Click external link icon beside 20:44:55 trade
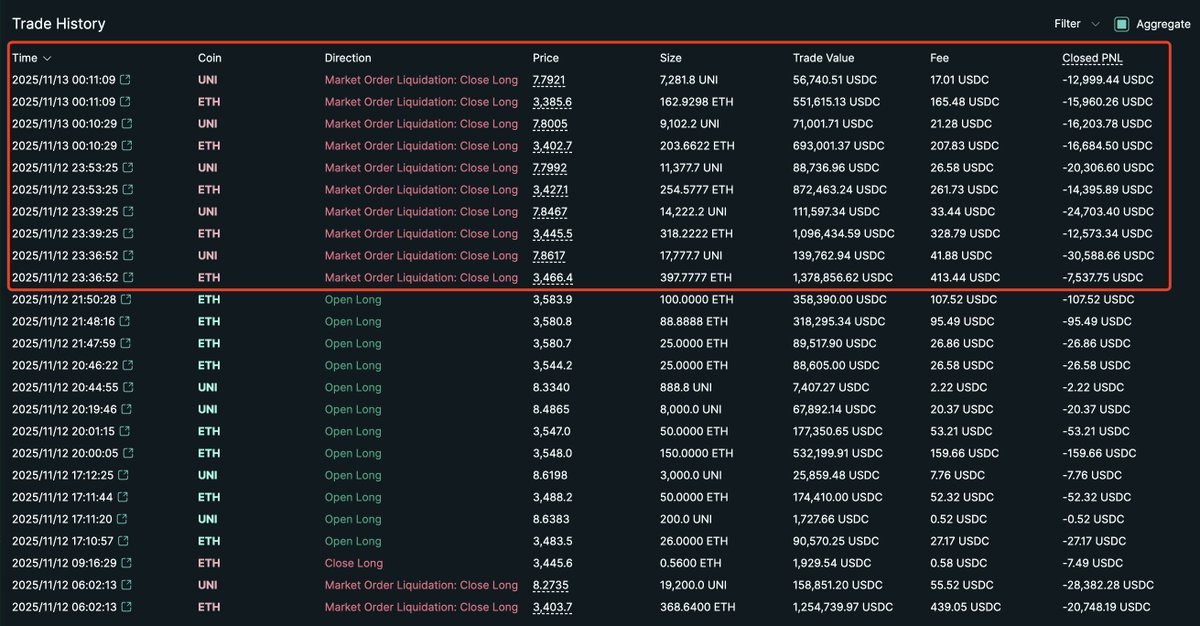The height and width of the screenshot is (626, 1200). 126,388
